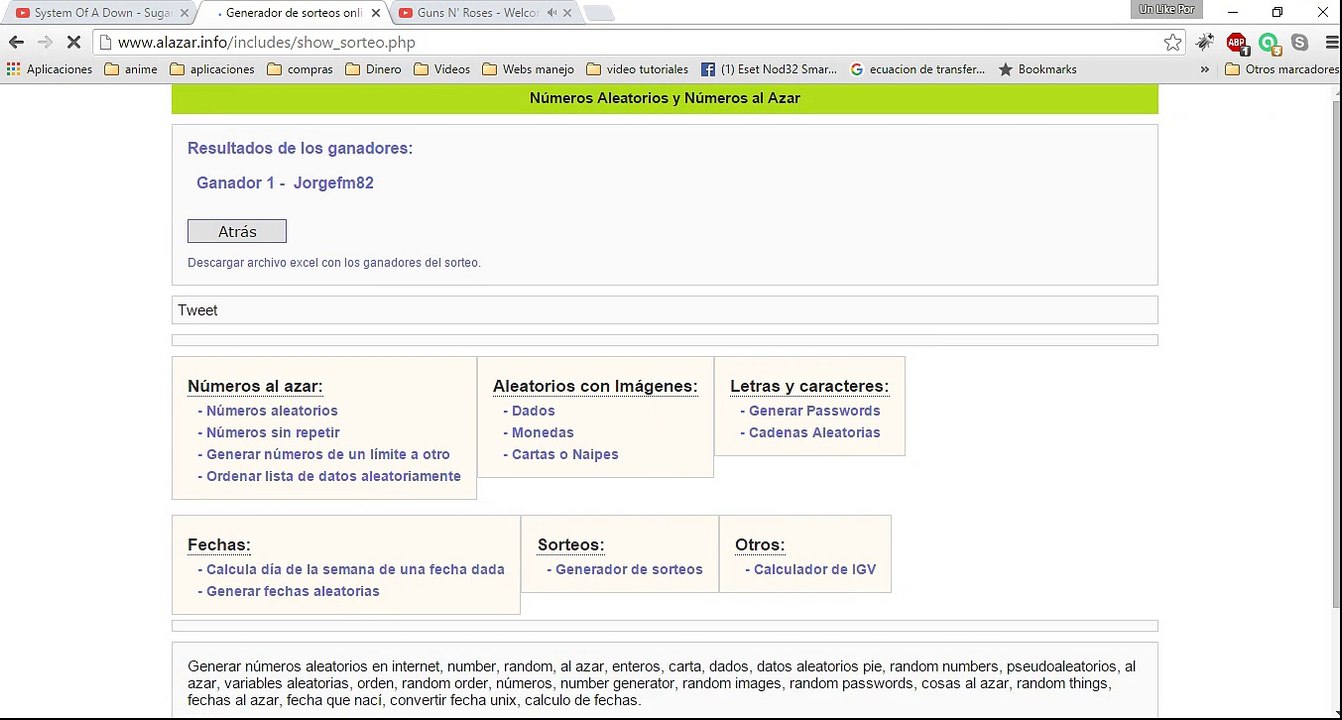Open the Otros marcadores folder
The image size is (1342, 720).
tap(1281, 69)
